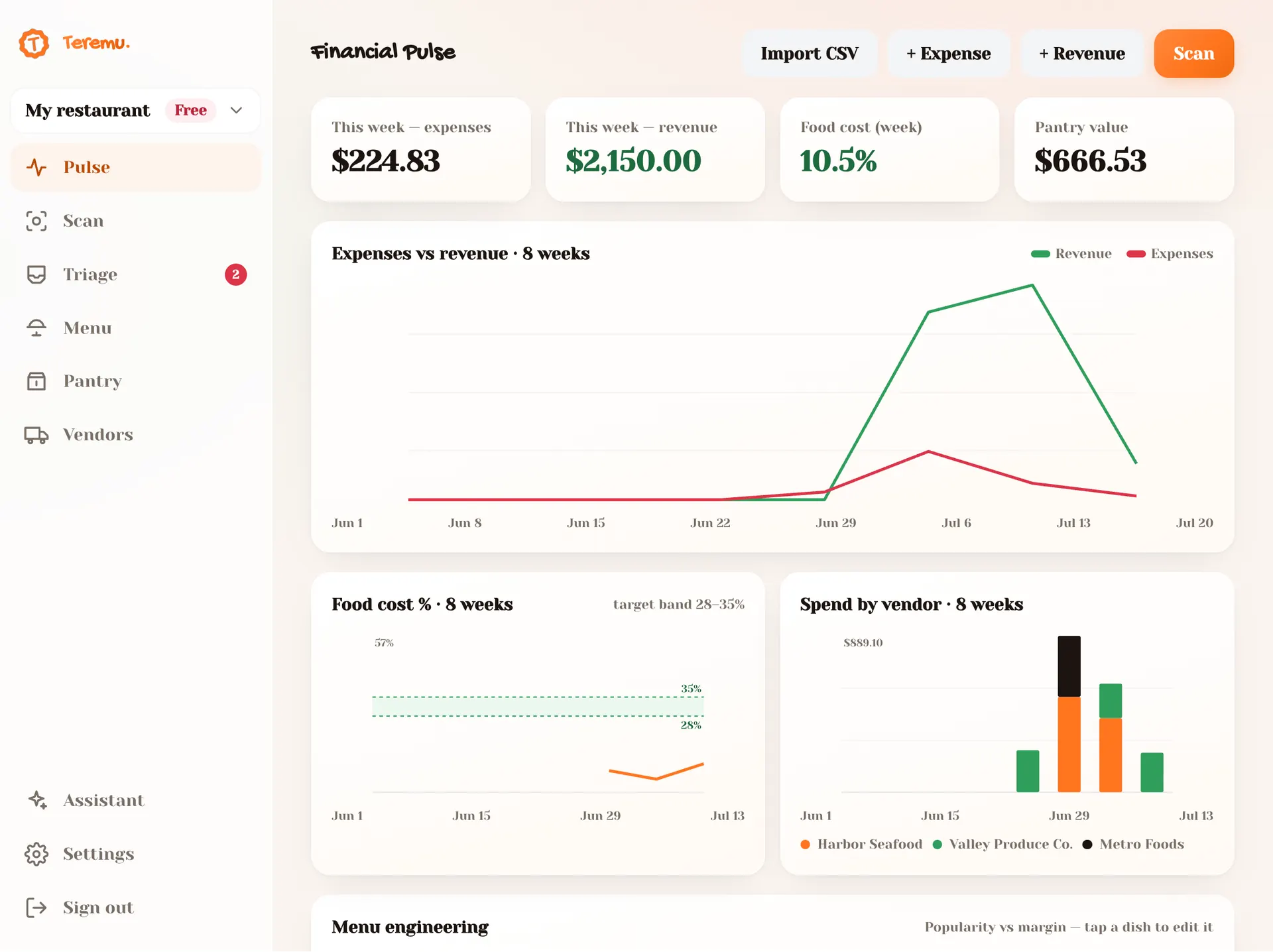The width and height of the screenshot is (1273, 952).
Task: Click the 10.5% food cost value
Action: point(838,161)
